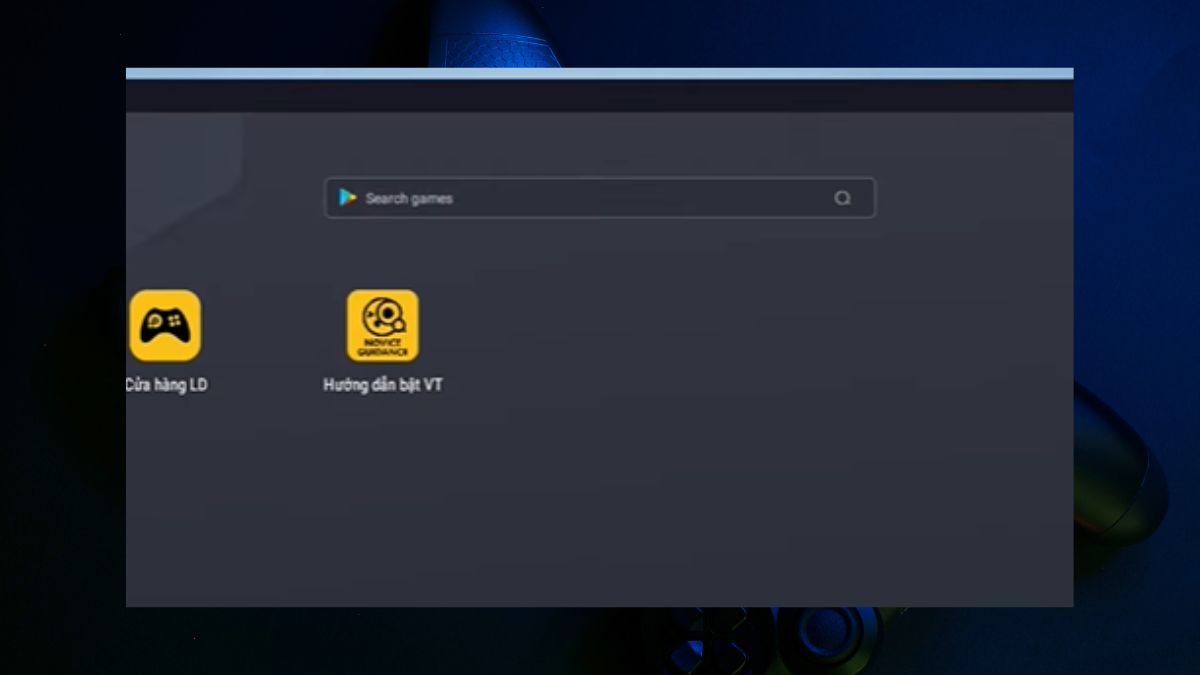Select the Cửa hàng LD label text

pyautogui.click(x=167, y=385)
